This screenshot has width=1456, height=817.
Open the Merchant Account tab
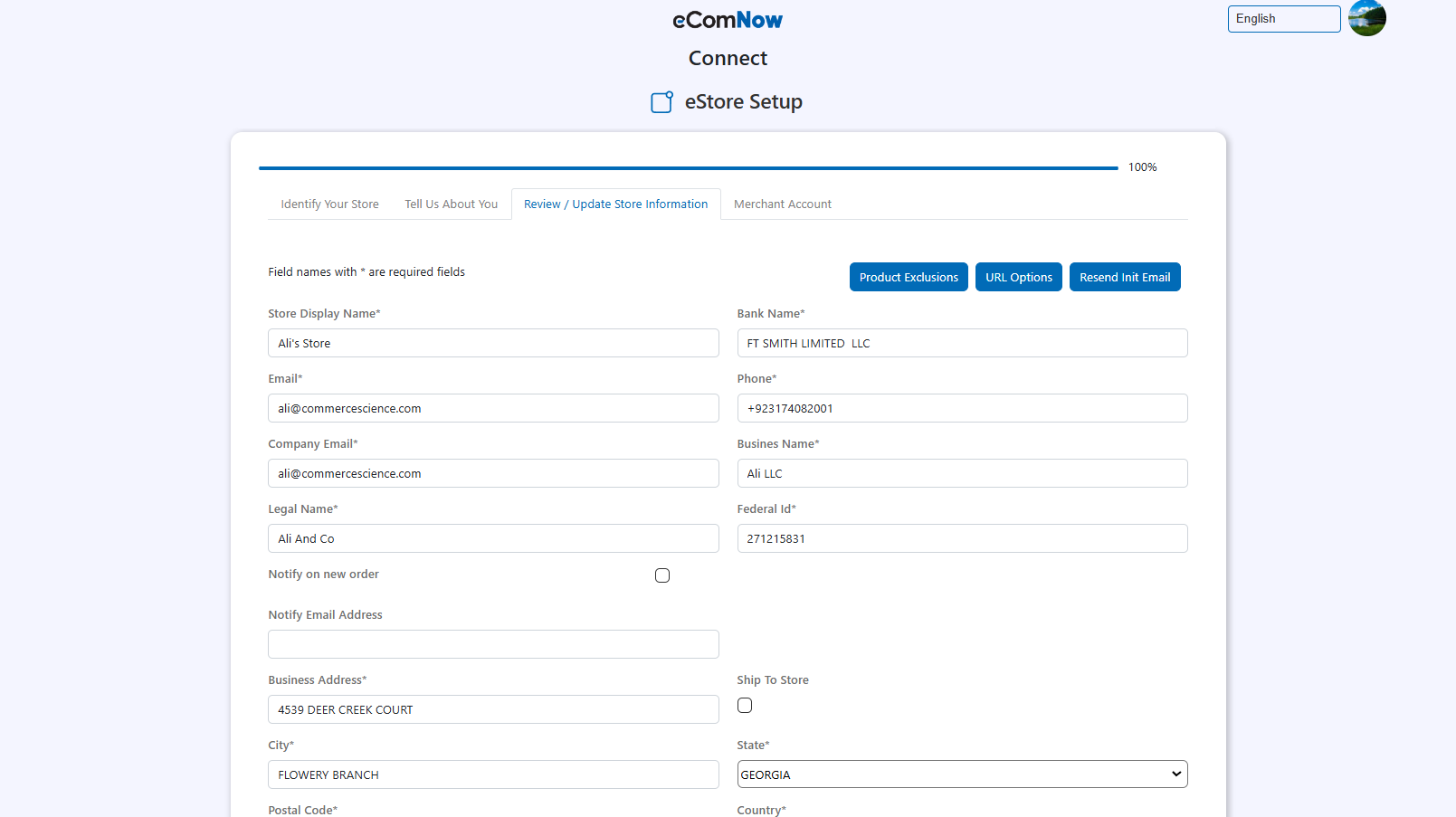pos(782,204)
